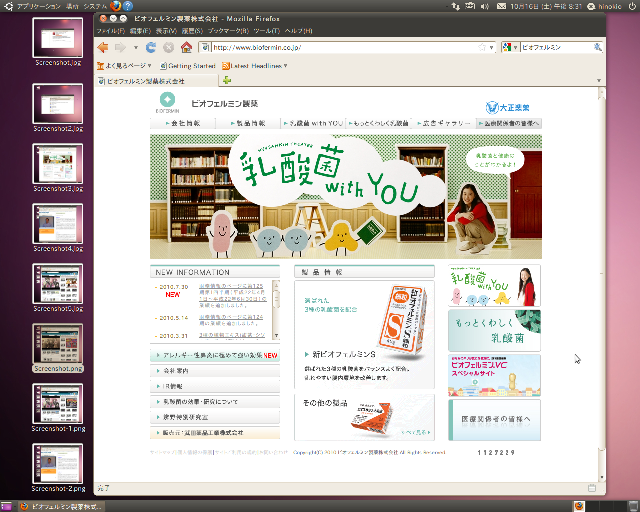Click the network connection indicator icon
Viewport: 640px width, 512px height.
455,6
